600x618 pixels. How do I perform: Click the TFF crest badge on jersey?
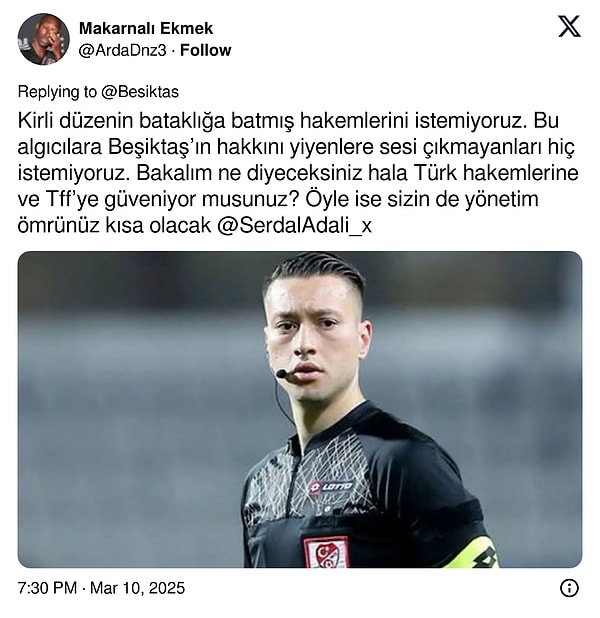(326, 552)
